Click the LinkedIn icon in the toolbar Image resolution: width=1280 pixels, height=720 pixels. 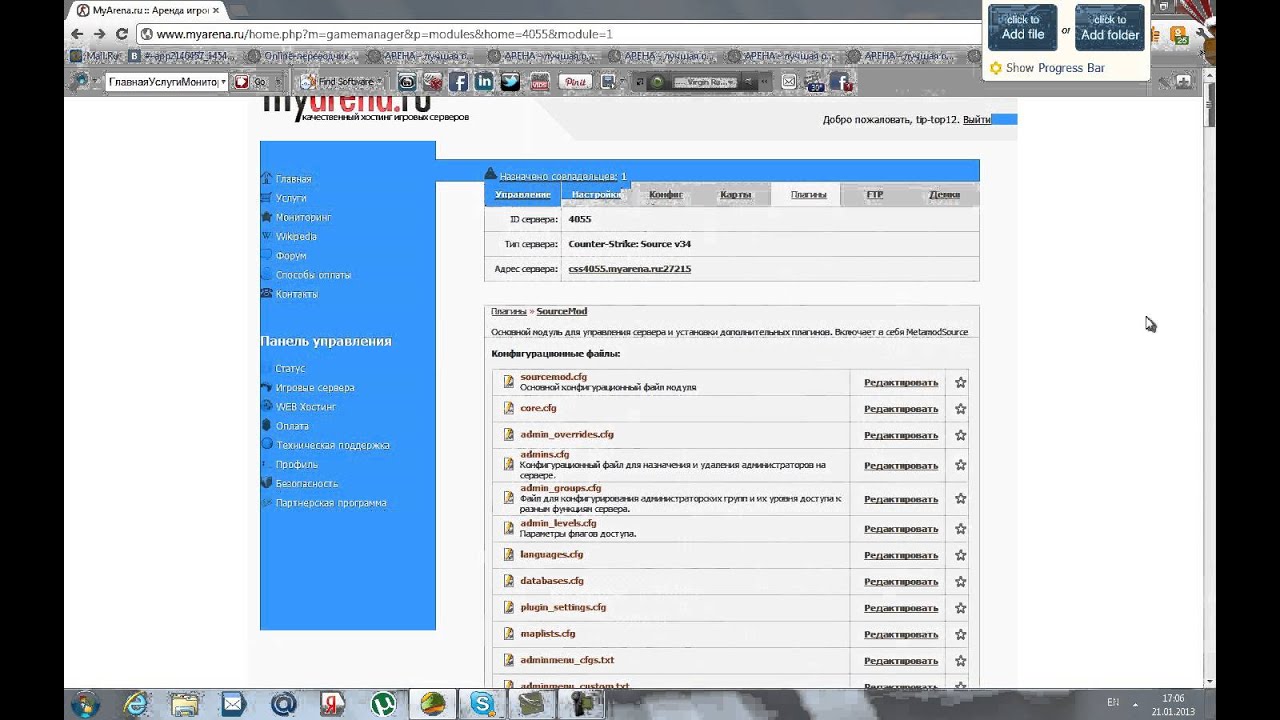pos(484,82)
